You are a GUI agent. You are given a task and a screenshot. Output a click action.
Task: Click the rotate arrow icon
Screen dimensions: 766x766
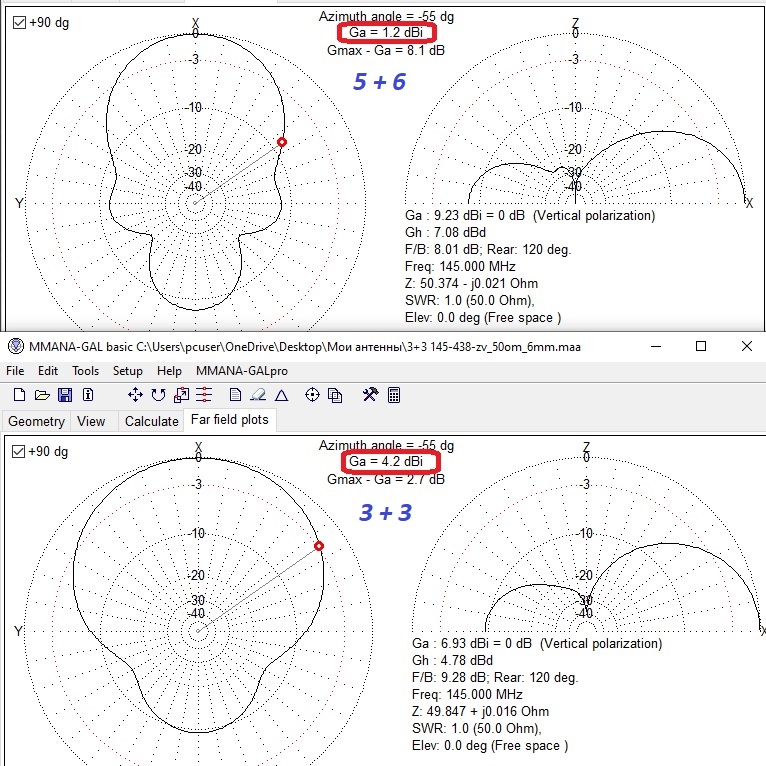[x=158, y=396]
